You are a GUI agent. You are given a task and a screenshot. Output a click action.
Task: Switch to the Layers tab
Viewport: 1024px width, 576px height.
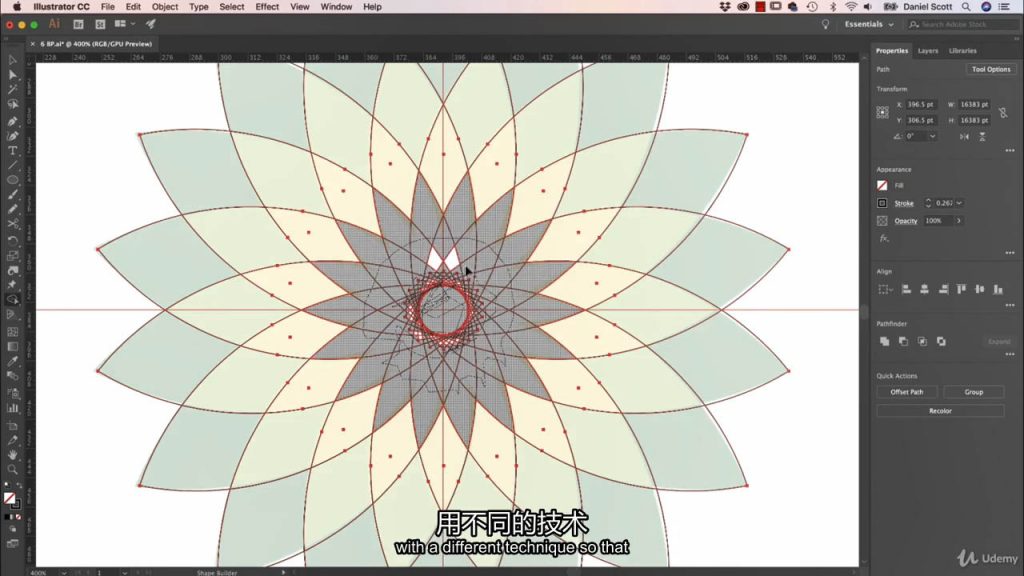coord(927,51)
